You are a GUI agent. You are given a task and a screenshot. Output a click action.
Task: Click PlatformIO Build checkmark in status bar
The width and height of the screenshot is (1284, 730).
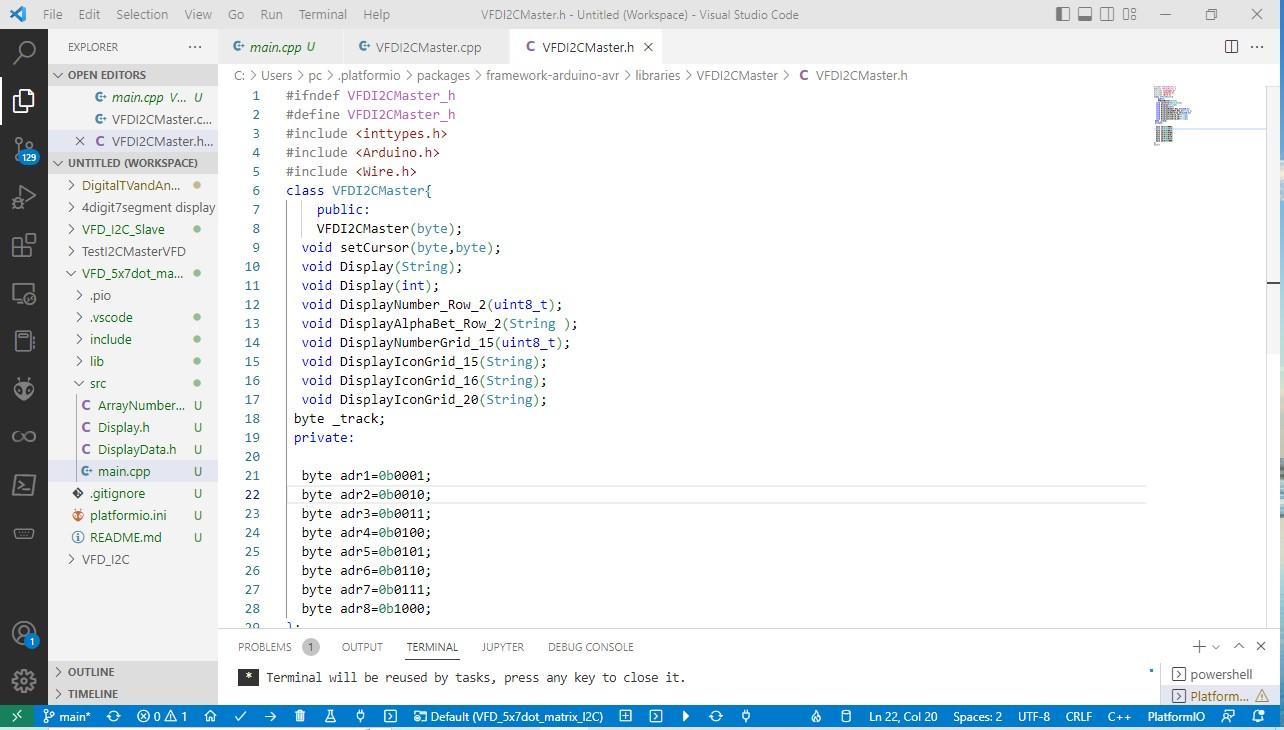coord(240,716)
